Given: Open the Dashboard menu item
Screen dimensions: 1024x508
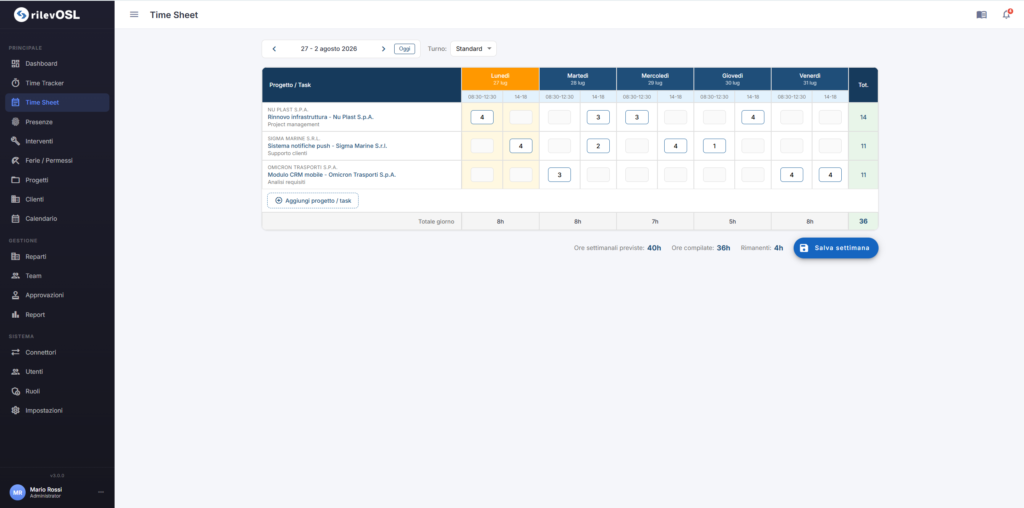Looking at the screenshot, I should (x=57, y=64).
